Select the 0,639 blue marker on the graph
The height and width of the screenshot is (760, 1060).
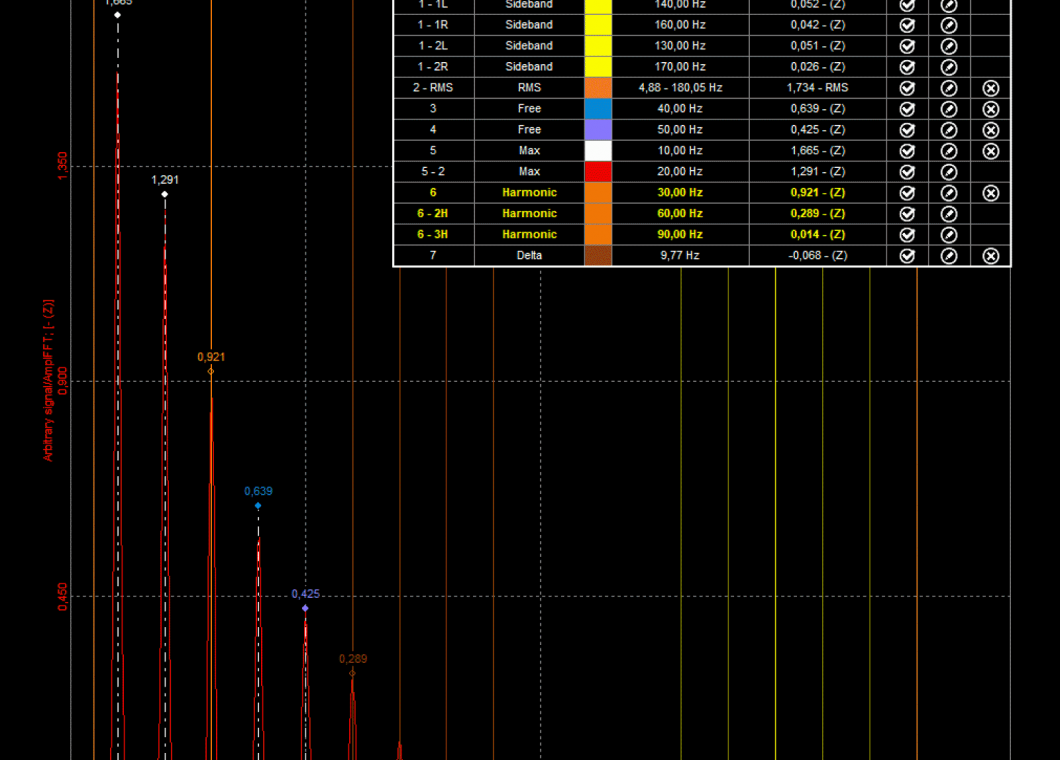(258, 506)
